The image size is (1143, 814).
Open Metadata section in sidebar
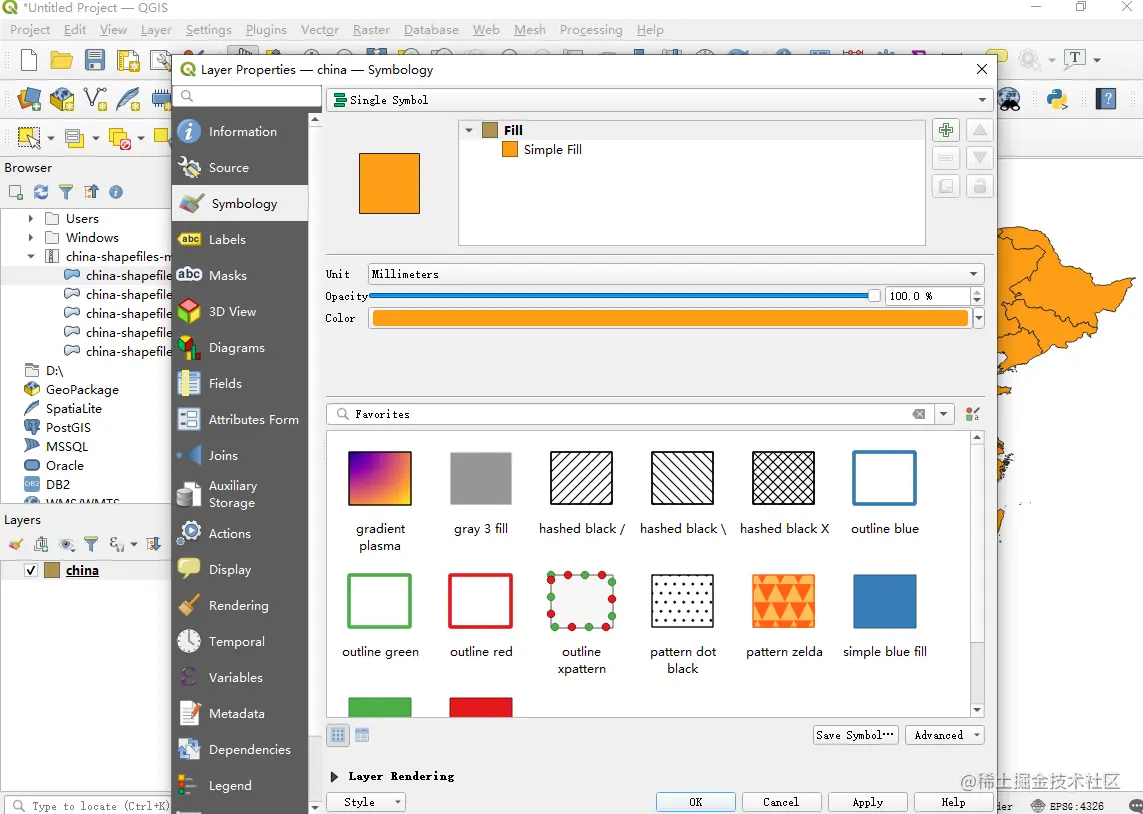point(240,713)
